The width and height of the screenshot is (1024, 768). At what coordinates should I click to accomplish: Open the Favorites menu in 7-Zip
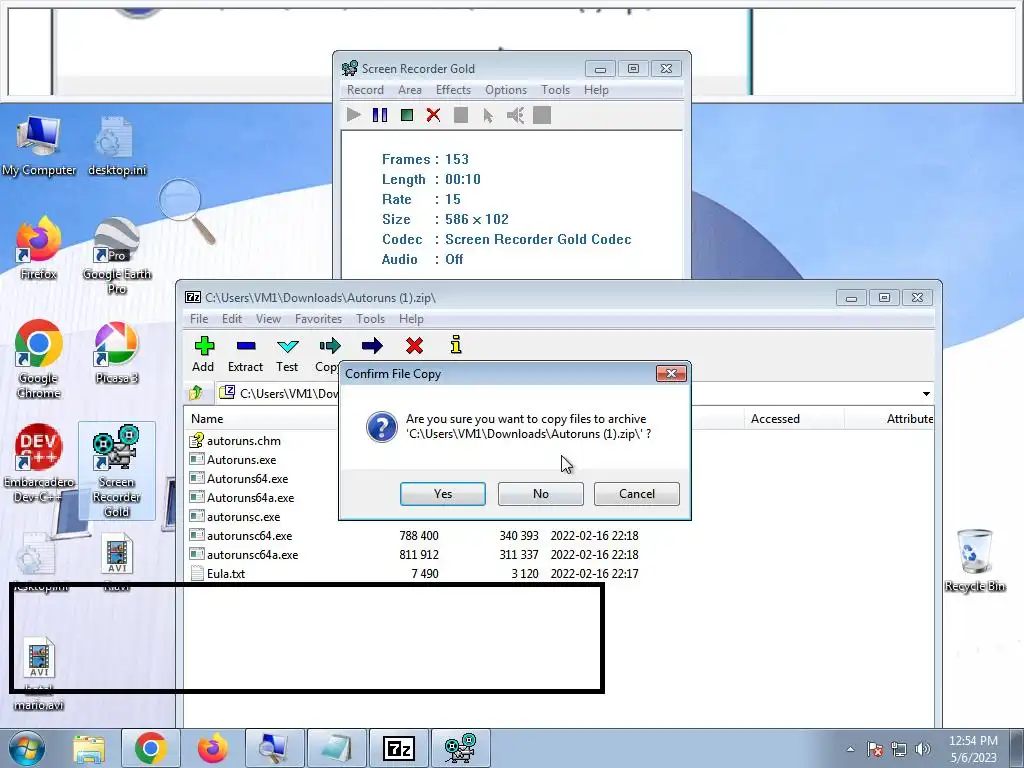point(318,319)
